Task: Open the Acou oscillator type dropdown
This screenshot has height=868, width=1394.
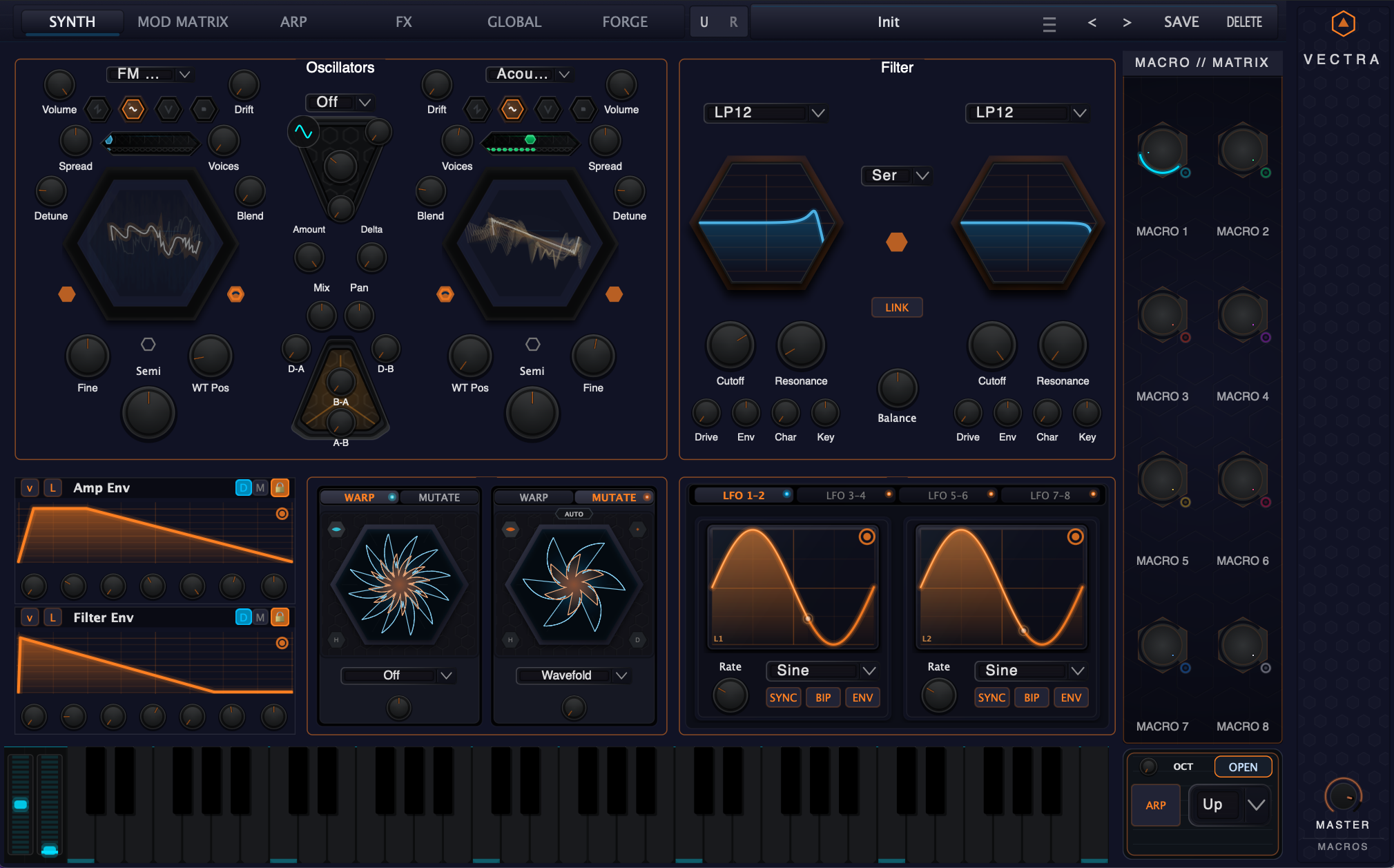Action: [x=528, y=74]
